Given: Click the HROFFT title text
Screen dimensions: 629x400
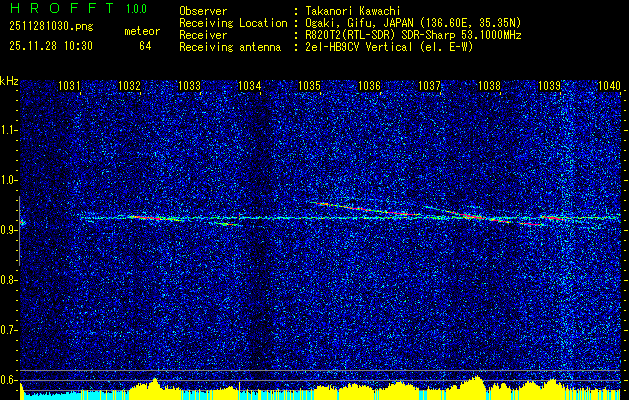Looking at the screenshot, I should pos(63,8).
